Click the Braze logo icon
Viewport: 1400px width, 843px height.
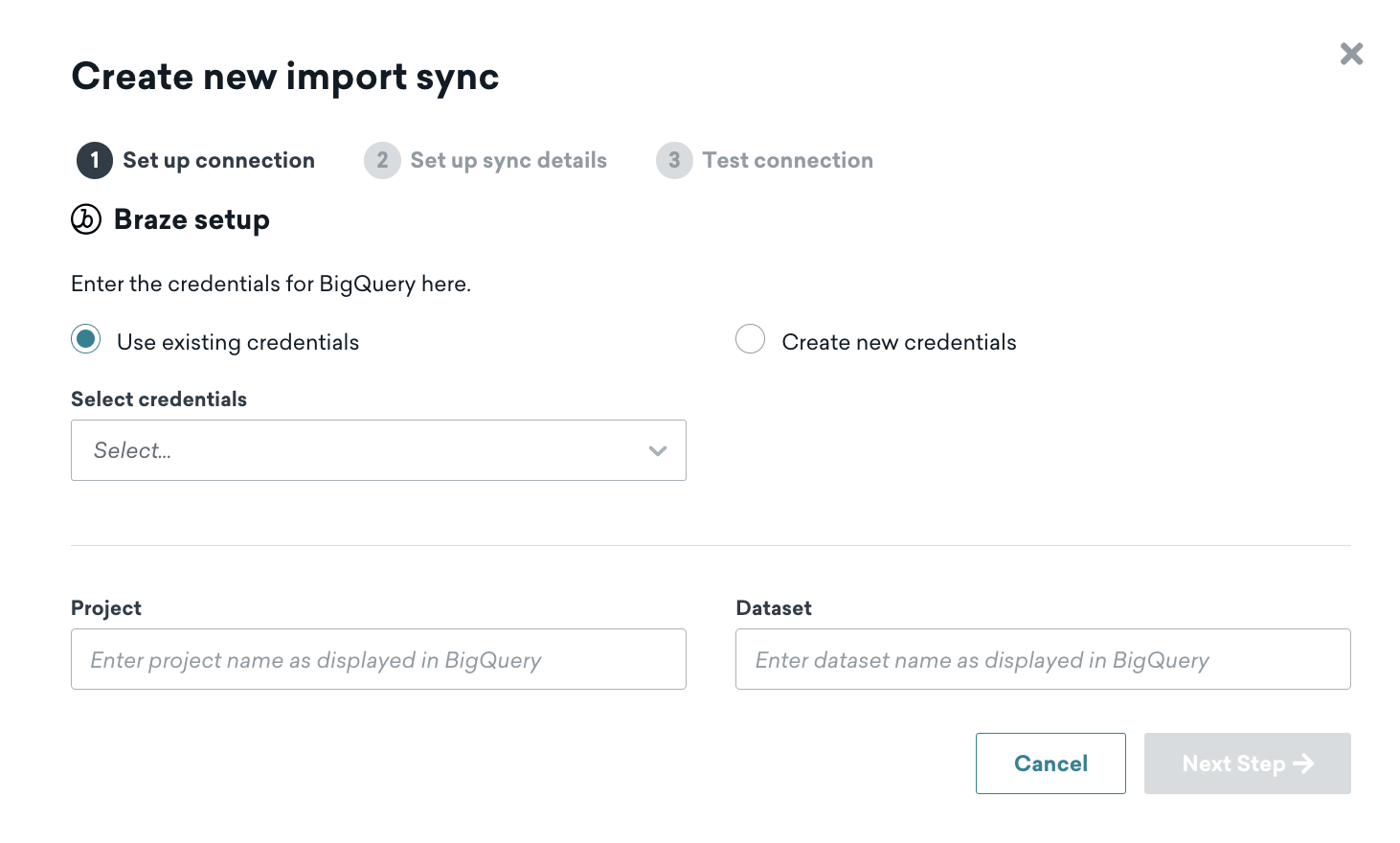pos(86,219)
